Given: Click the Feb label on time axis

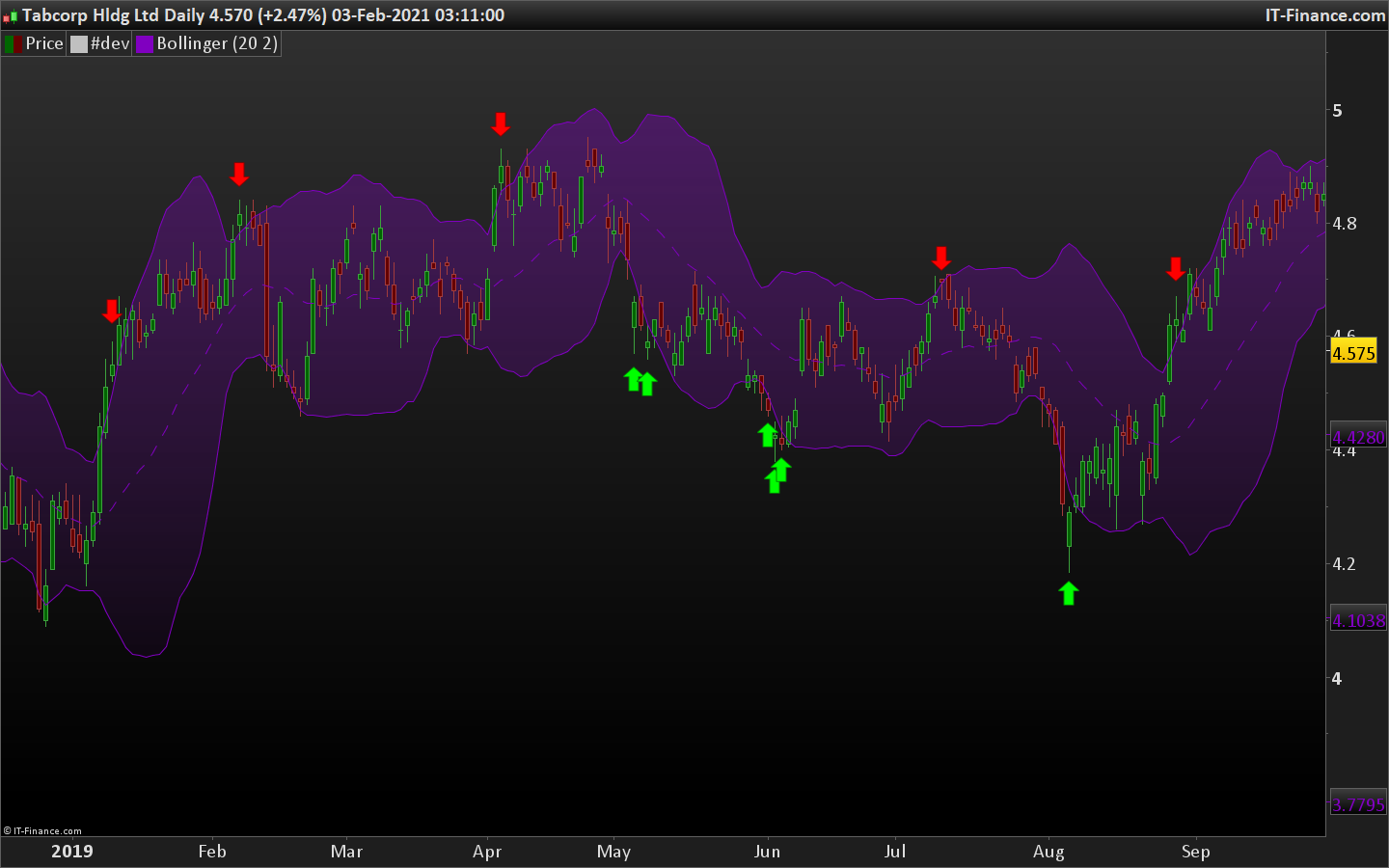Looking at the screenshot, I should (x=212, y=852).
